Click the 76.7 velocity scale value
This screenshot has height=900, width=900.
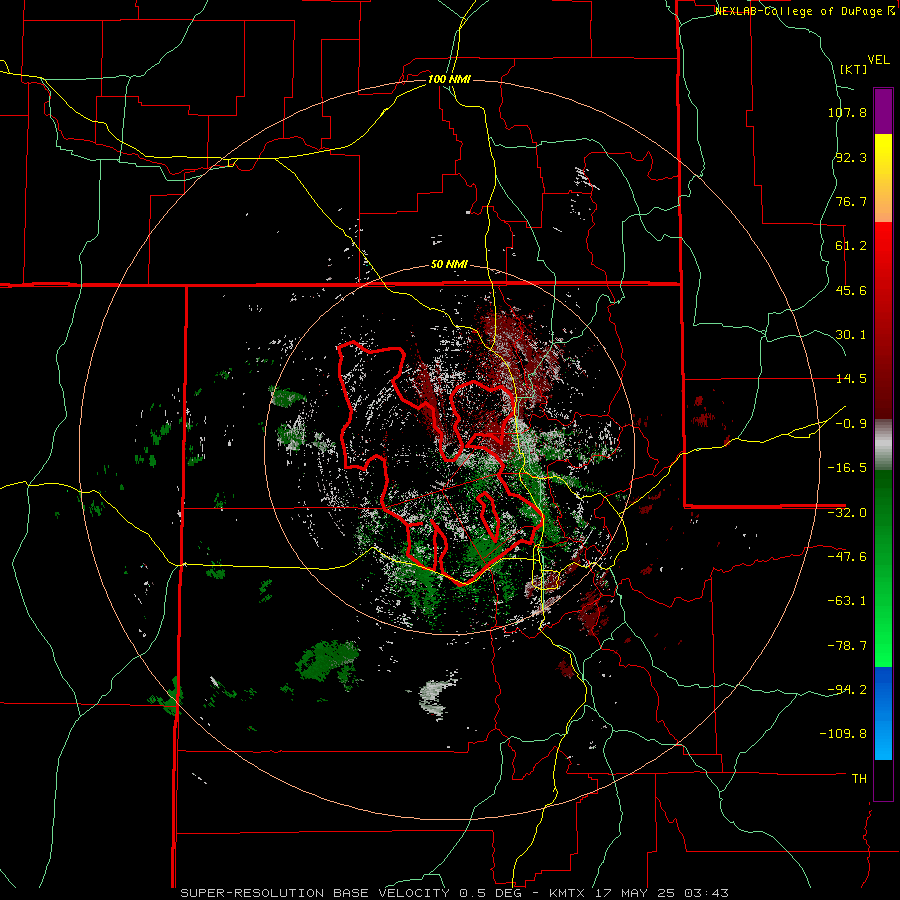pyautogui.click(x=851, y=201)
